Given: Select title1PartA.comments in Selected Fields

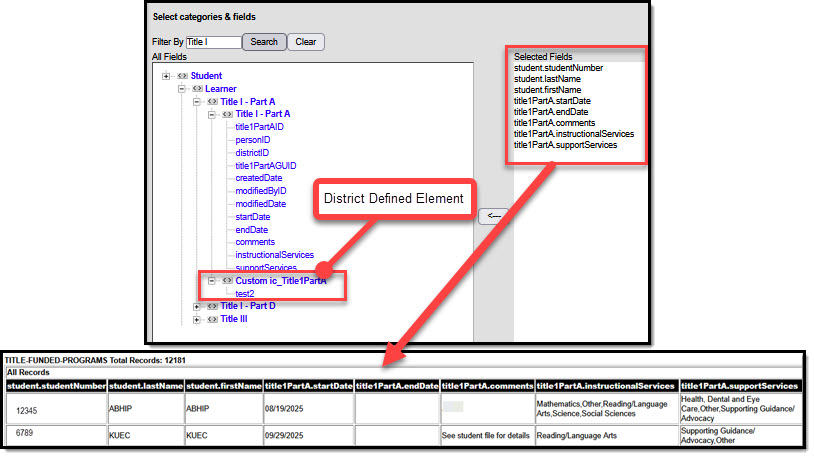Looking at the screenshot, I should (554, 123).
